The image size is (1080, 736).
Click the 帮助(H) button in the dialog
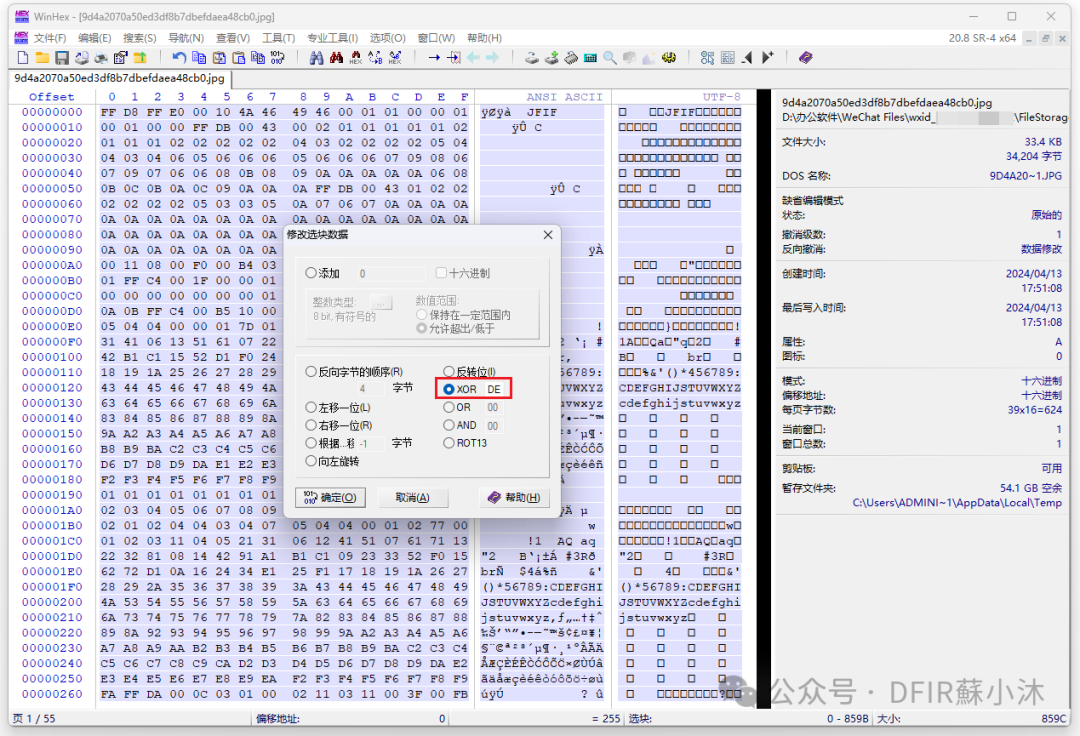point(515,497)
